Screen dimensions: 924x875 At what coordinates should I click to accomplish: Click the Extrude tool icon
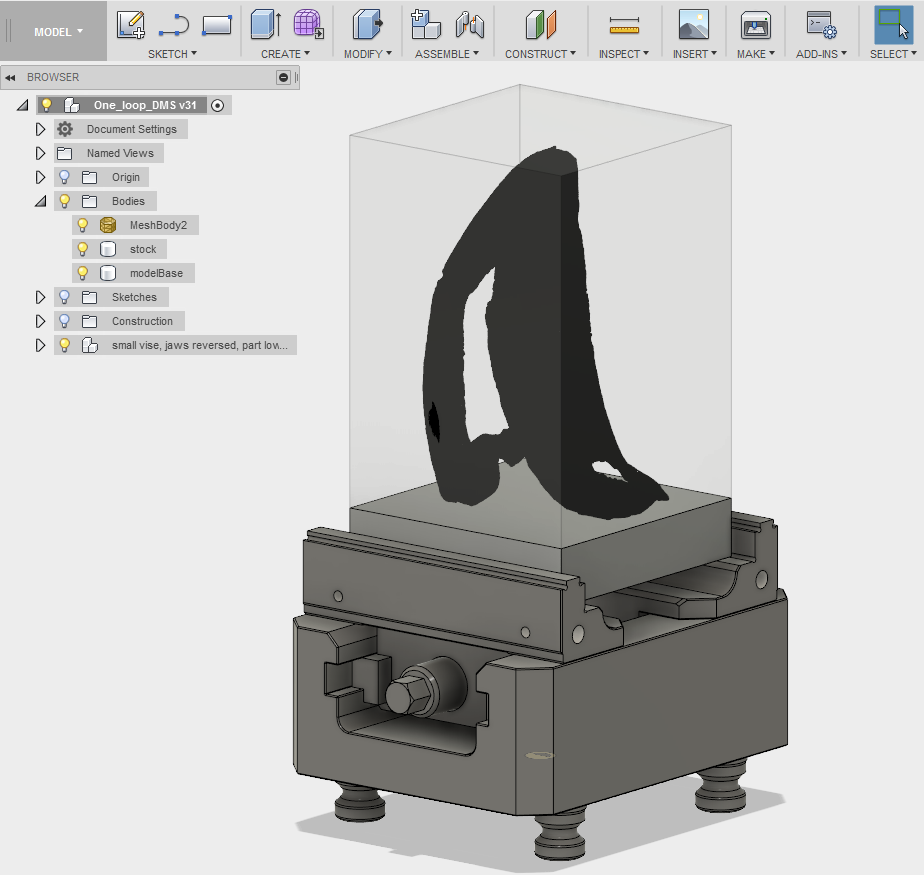266,25
